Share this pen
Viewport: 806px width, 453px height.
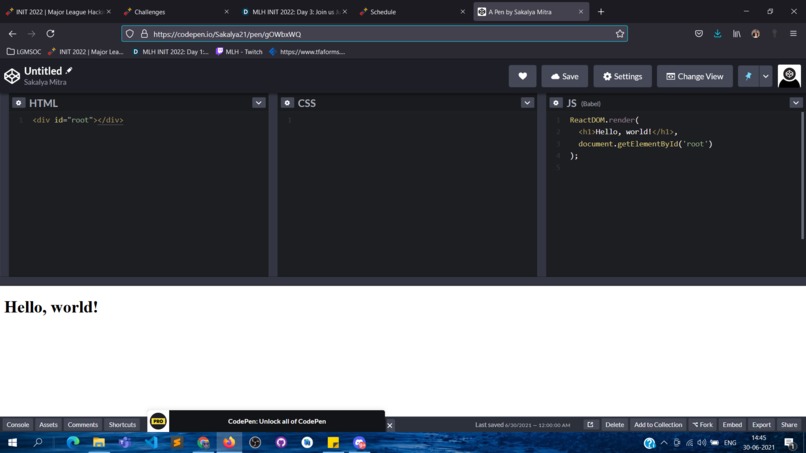pyautogui.click(x=789, y=425)
